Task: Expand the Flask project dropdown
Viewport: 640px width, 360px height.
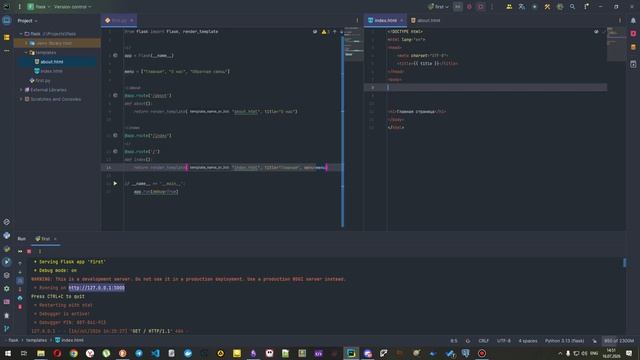Action: pyautogui.click(x=39, y=7)
